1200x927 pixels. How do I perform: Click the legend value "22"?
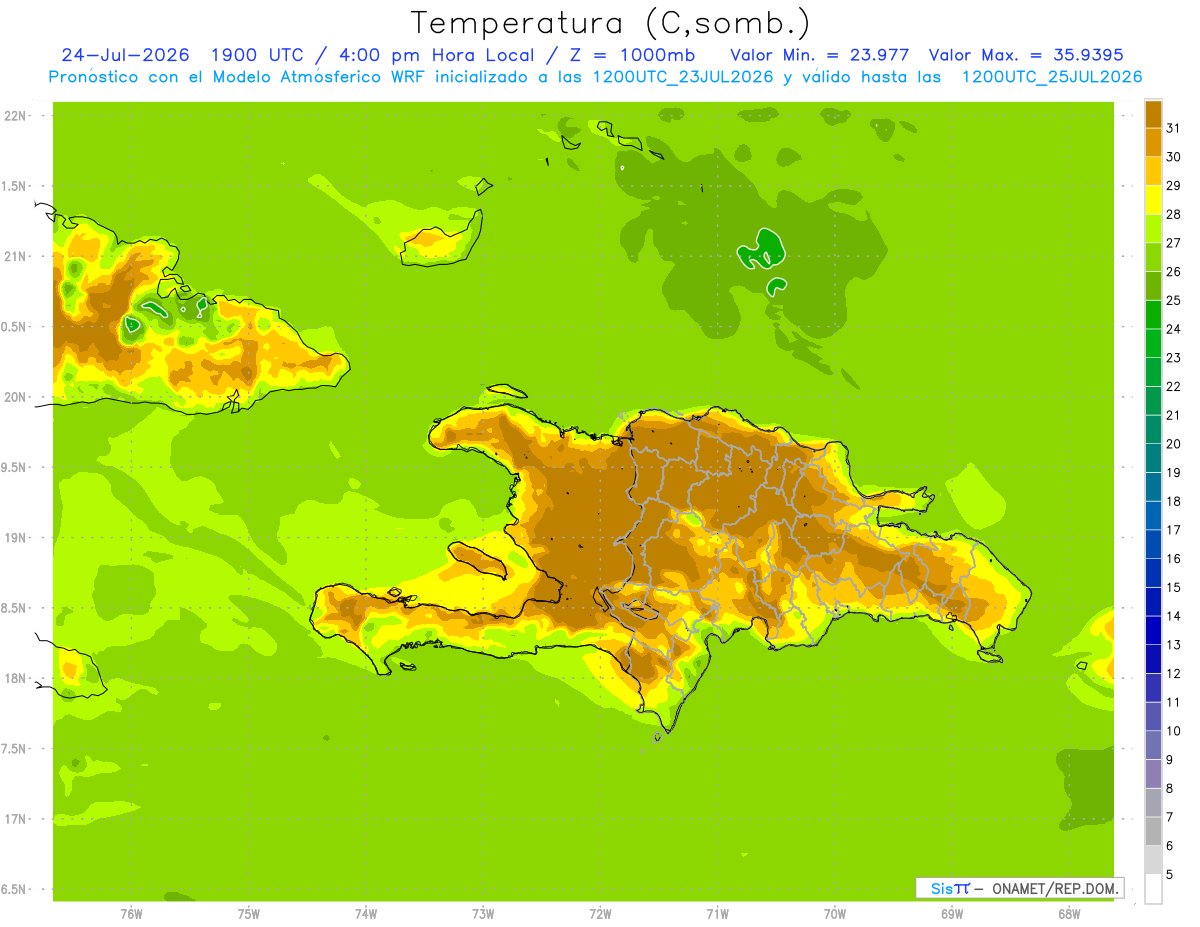coord(1173,386)
